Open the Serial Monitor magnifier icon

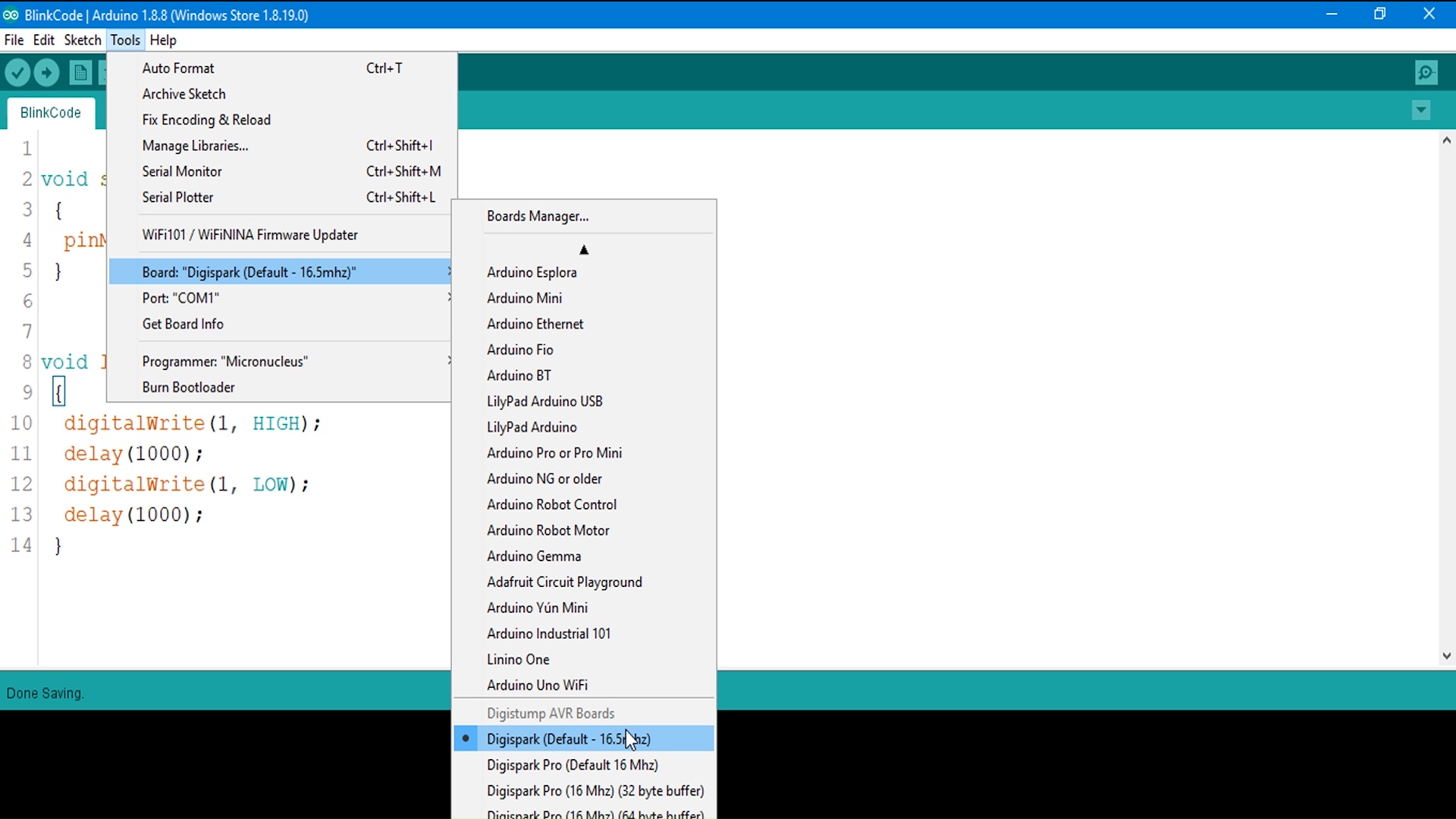(x=1427, y=73)
